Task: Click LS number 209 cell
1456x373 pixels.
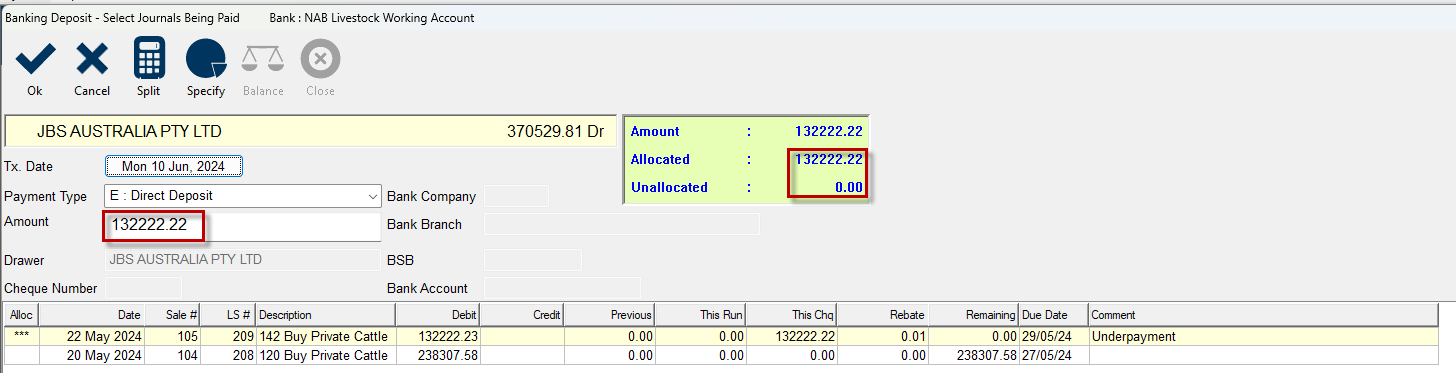Action: tap(228, 337)
